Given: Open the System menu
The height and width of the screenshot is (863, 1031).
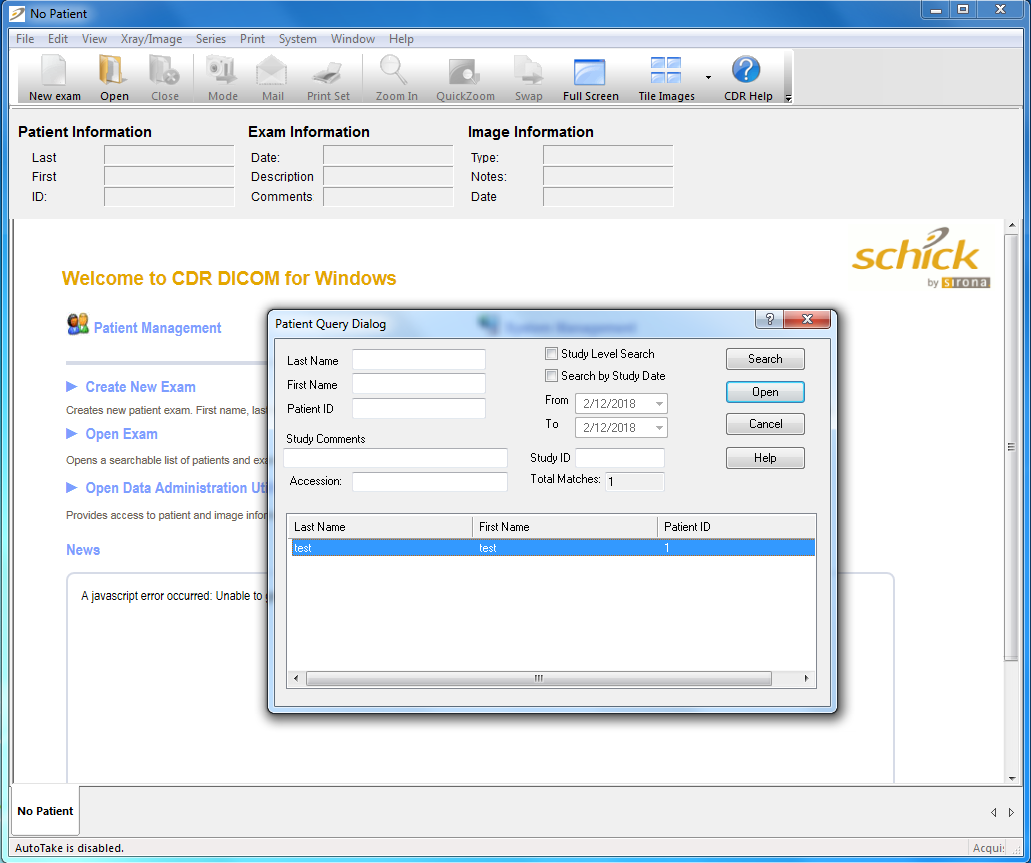Looking at the screenshot, I should [x=297, y=39].
